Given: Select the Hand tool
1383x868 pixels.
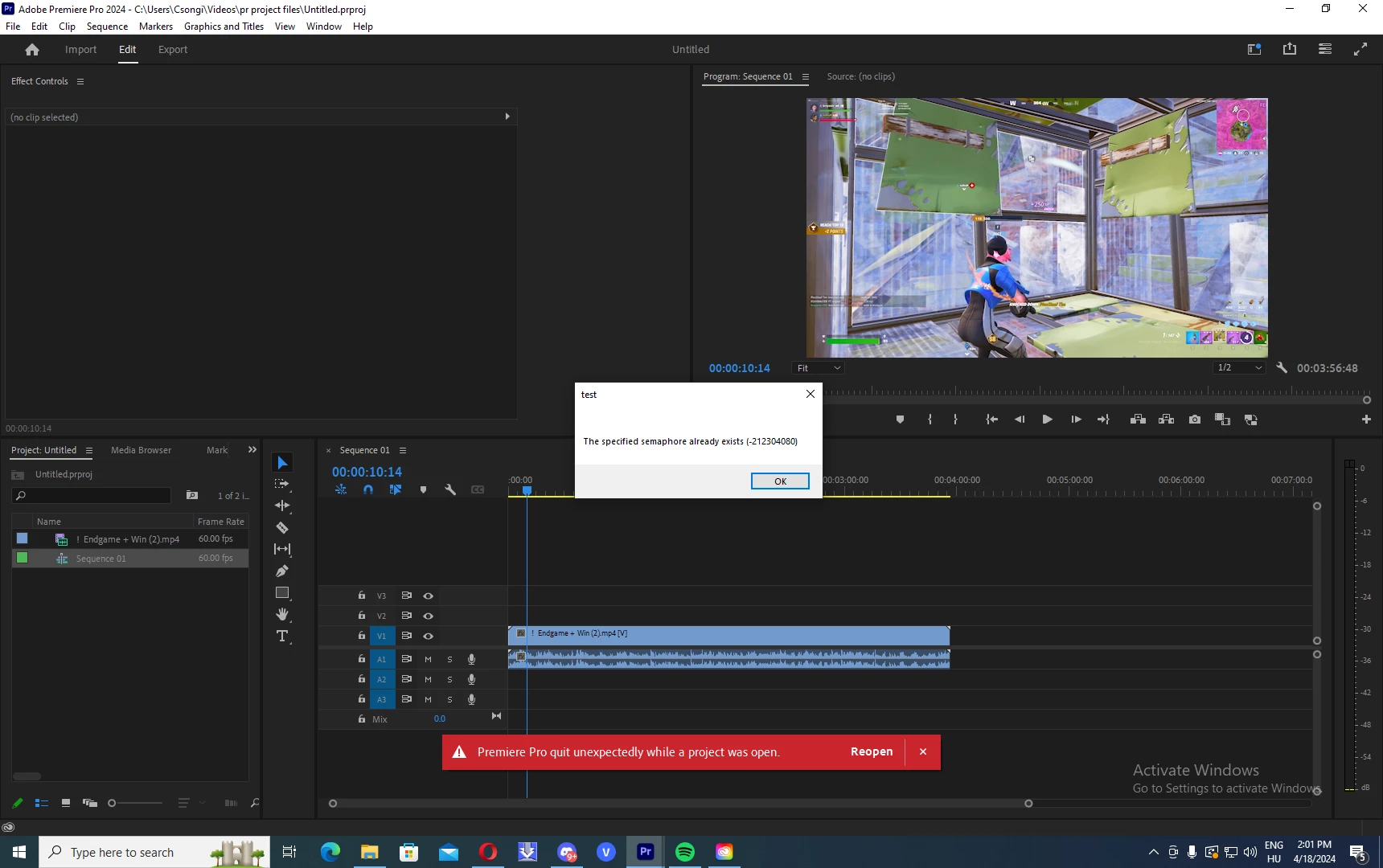Looking at the screenshot, I should tap(282, 614).
